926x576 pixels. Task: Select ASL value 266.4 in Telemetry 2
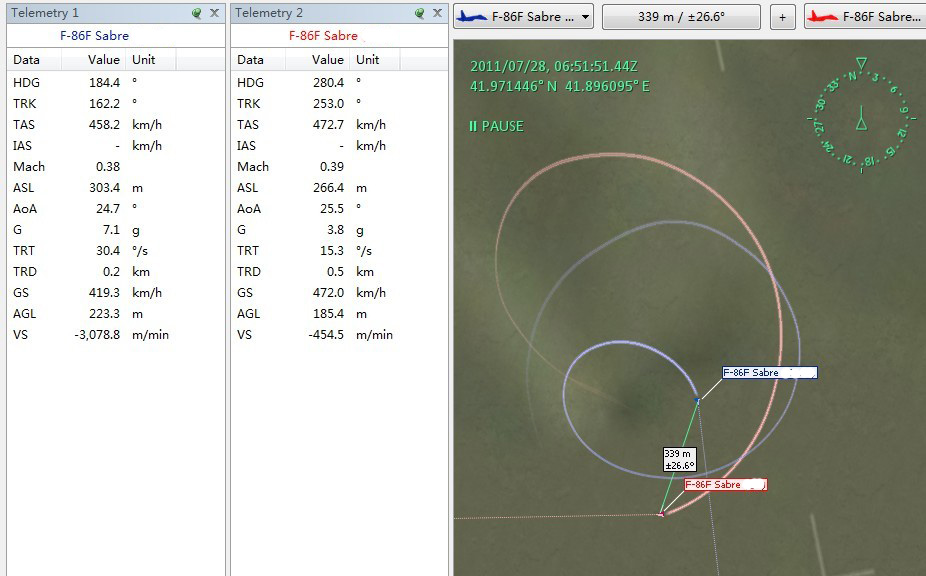tap(328, 188)
